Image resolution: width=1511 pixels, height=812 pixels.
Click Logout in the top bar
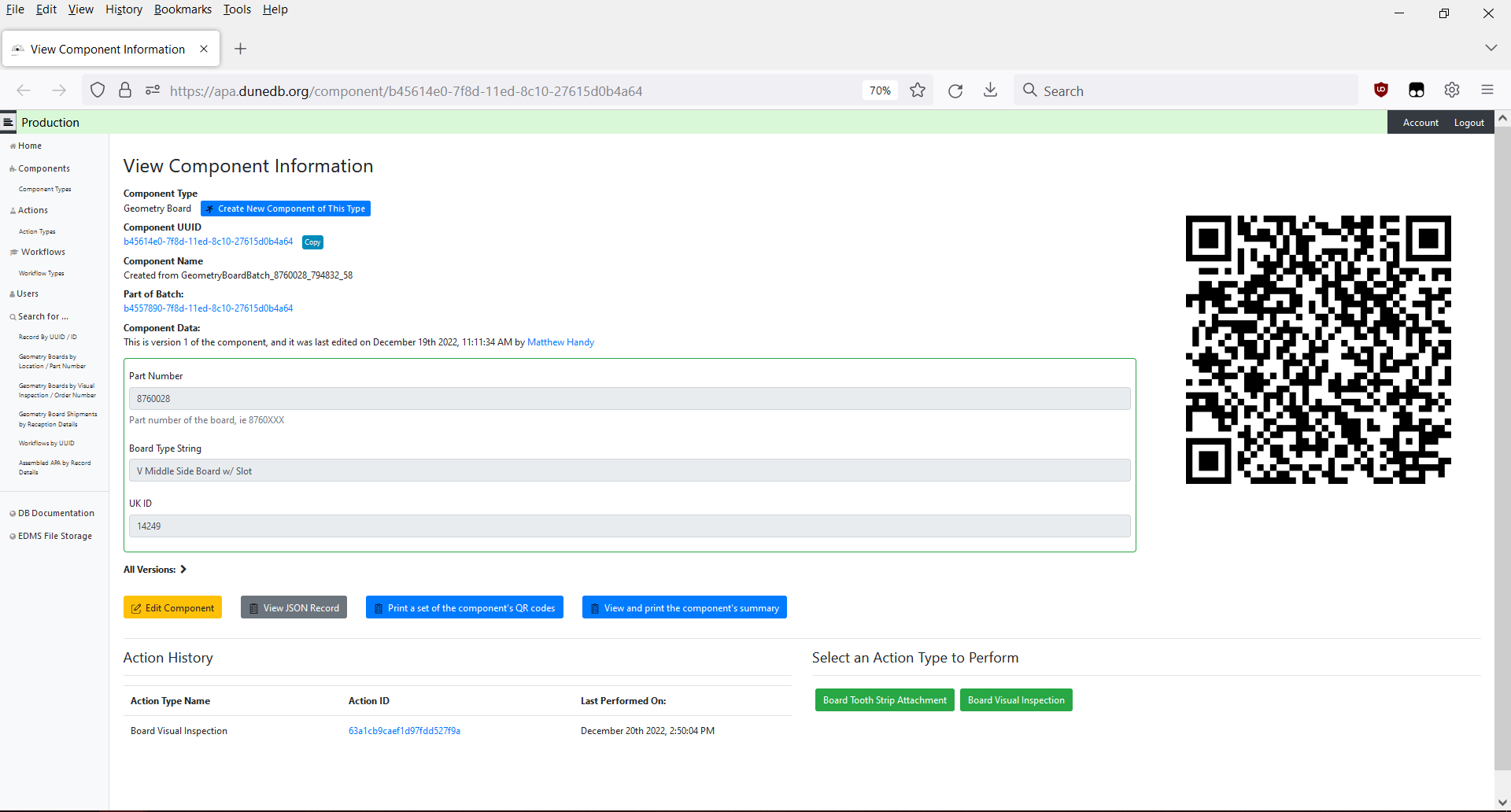point(1469,123)
